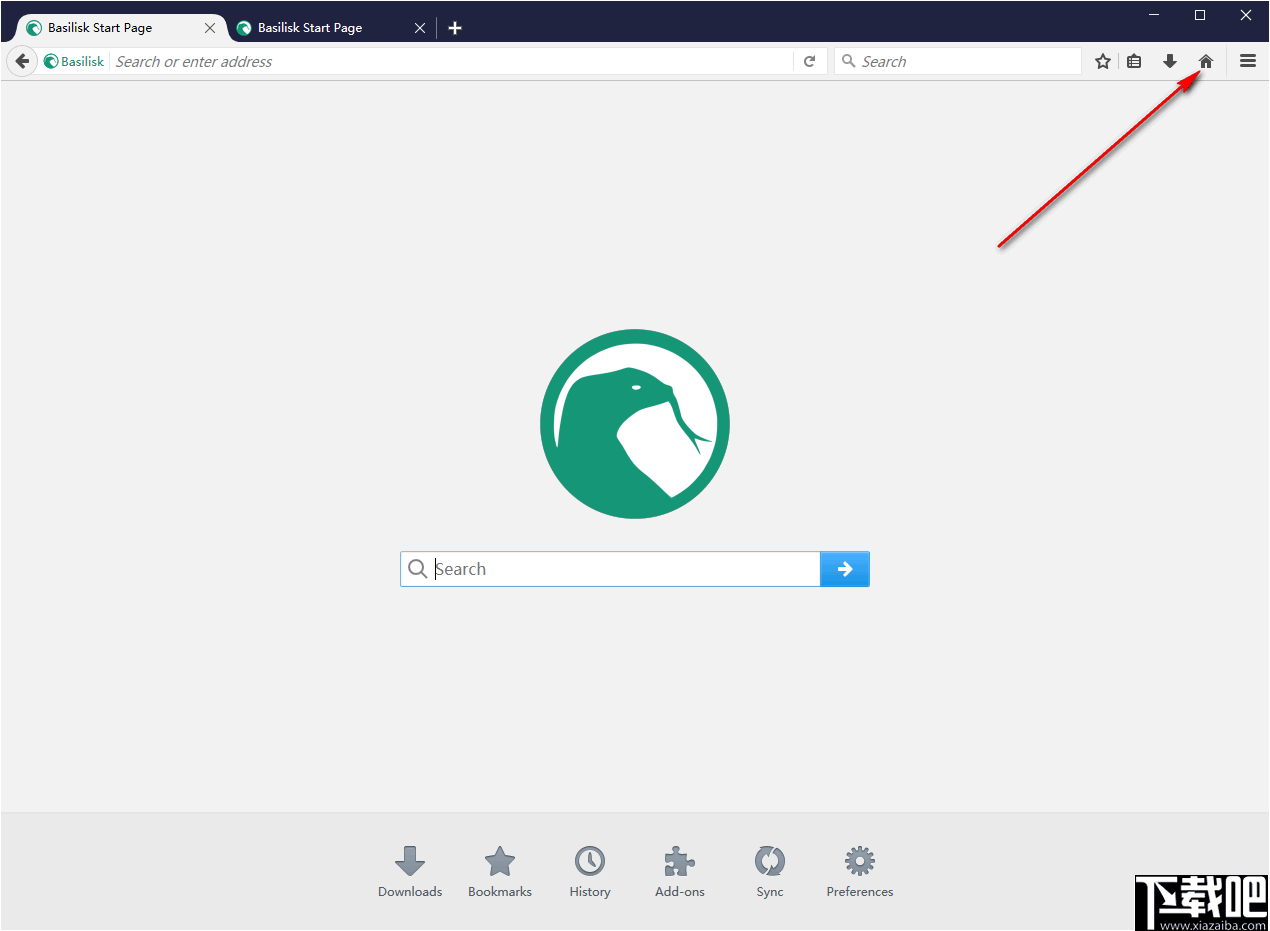Close the second Basilisk Start Page tab
This screenshot has height=931, width=1270.
point(420,28)
